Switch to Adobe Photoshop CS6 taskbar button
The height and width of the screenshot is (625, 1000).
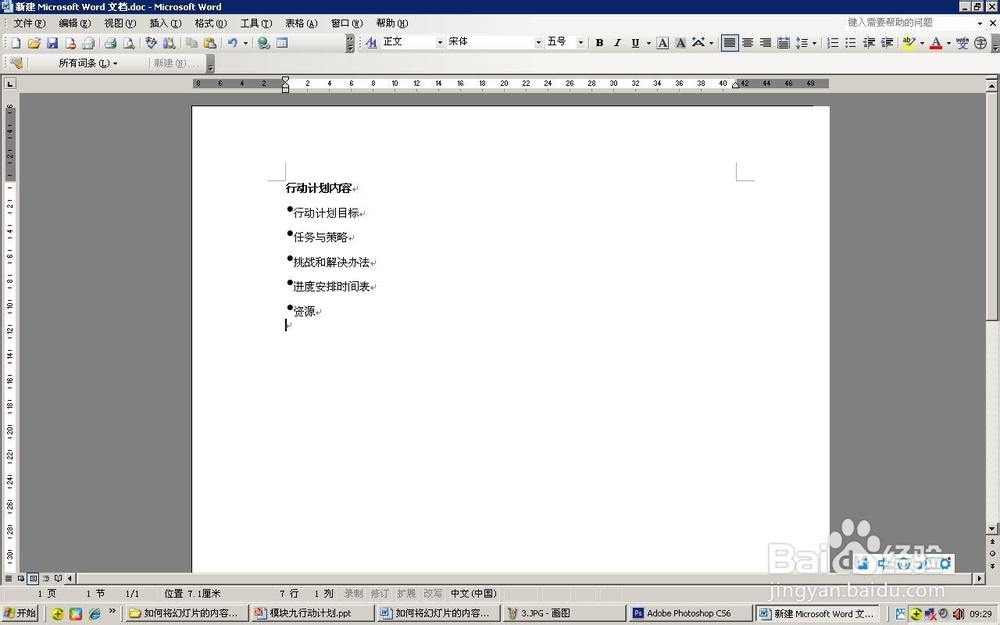tap(689, 613)
